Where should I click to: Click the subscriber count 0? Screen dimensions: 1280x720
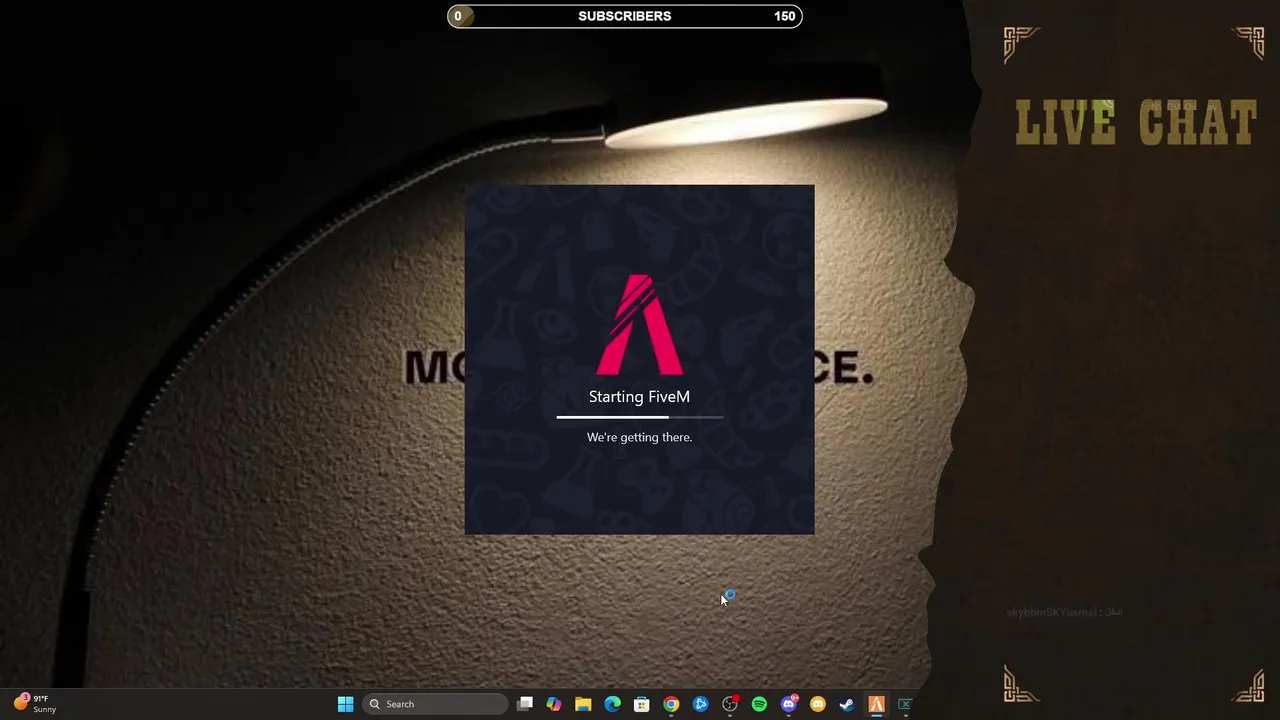click(458, 16)
